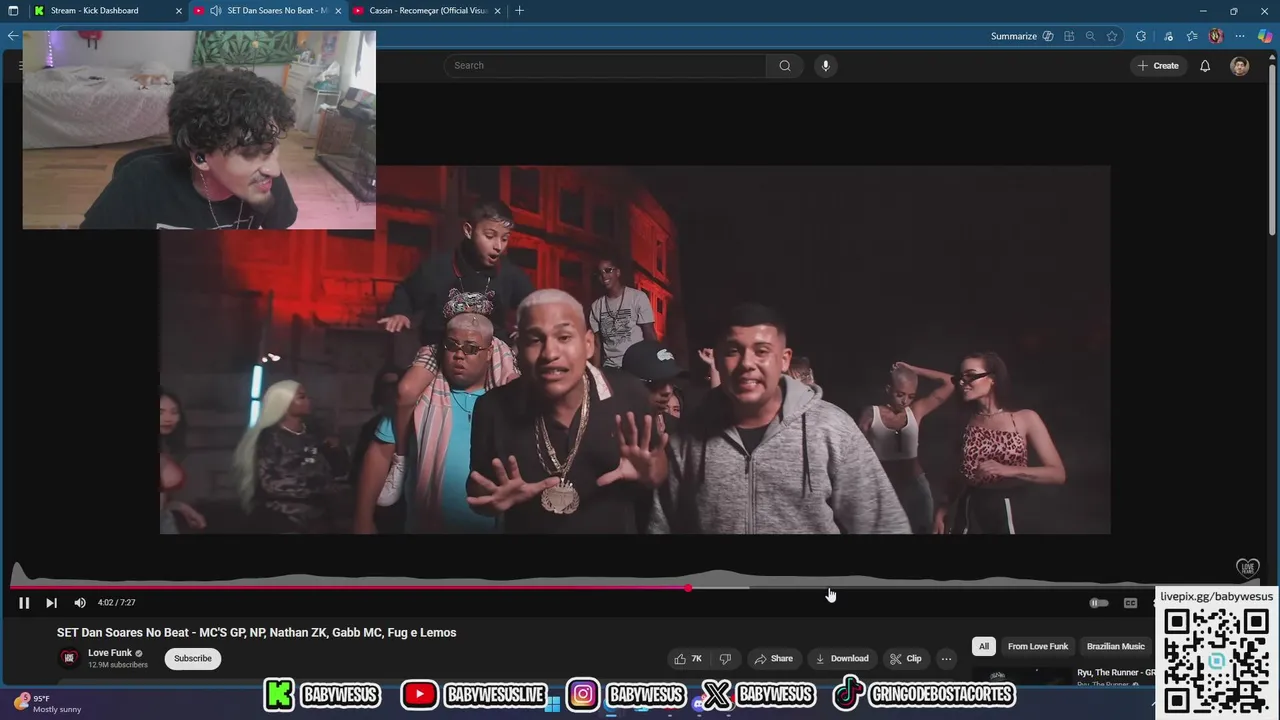The height and width of the screenshot is (720, 1280).
Task: Click the Copilot summarize icon beside Summarize
Action: tap(1048, 36)
